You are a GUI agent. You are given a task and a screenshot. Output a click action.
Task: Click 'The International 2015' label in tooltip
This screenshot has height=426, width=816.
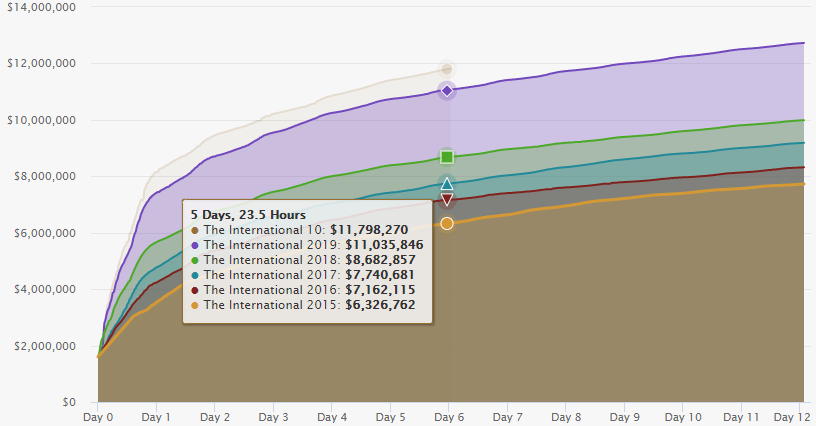[272, 305]
